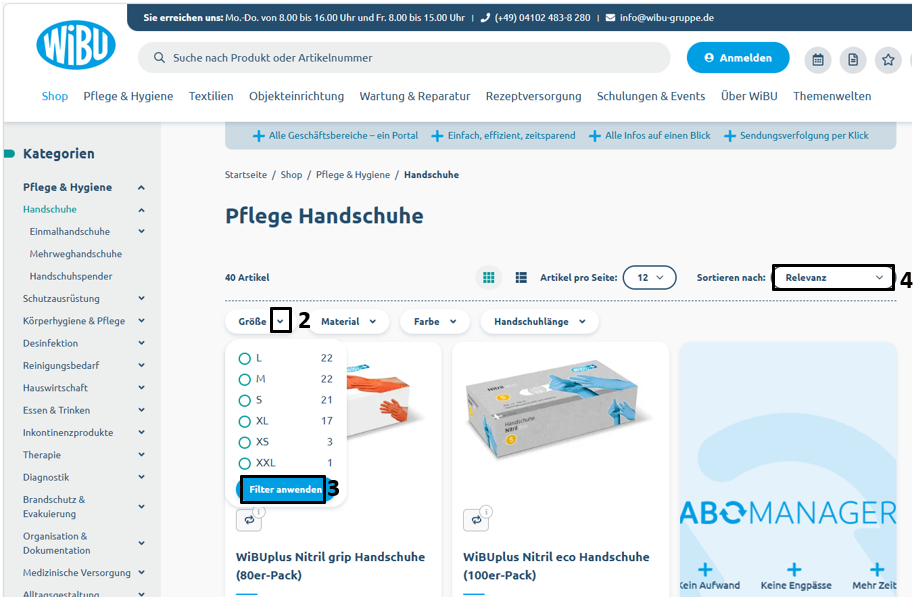Open WiBUplus Nitril eco Handschuhe title
The image size is (916, 600).
click(556, 566)
